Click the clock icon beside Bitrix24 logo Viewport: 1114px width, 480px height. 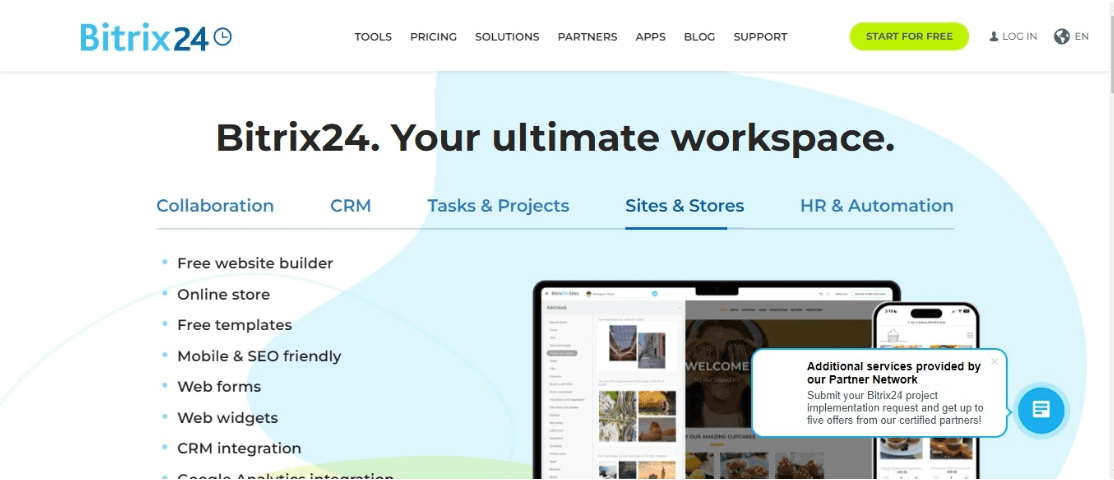tap(223, 36)
